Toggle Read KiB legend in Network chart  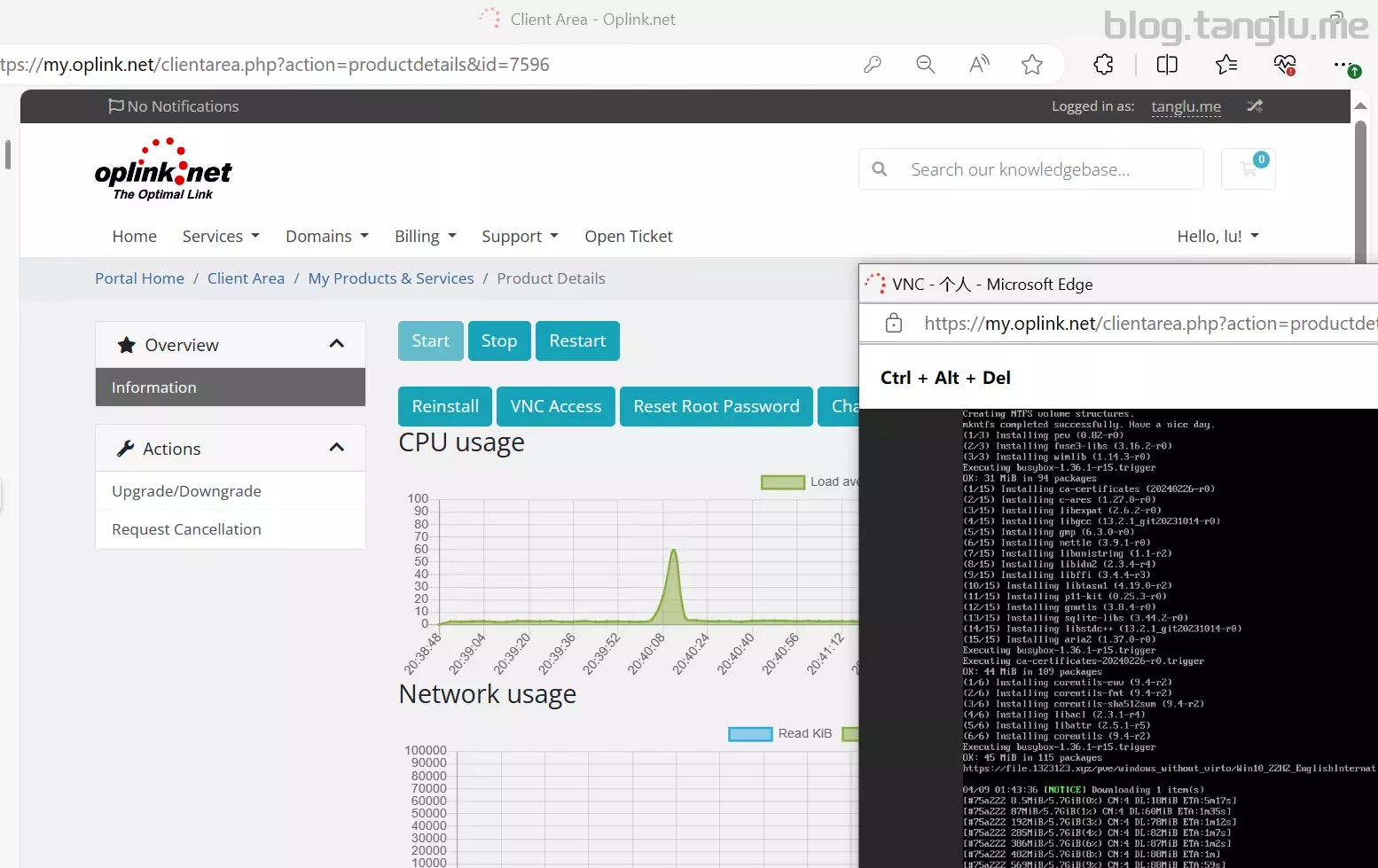click(750, 733)
